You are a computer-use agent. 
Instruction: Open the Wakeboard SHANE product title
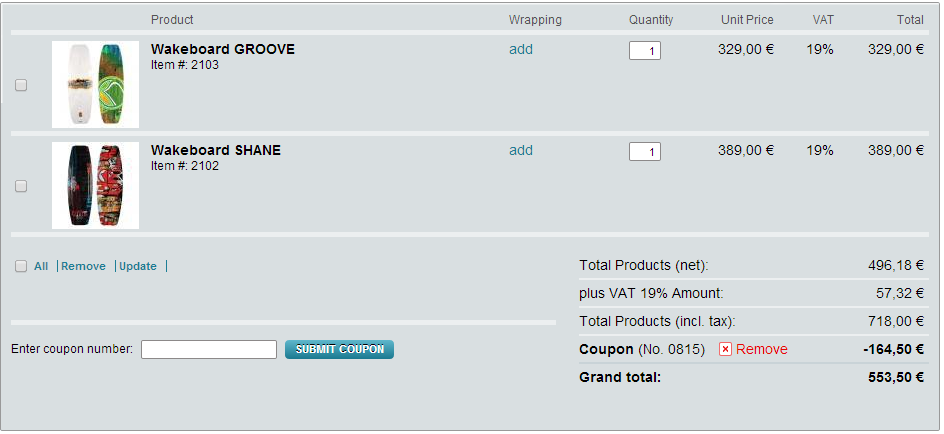point(216,150)
